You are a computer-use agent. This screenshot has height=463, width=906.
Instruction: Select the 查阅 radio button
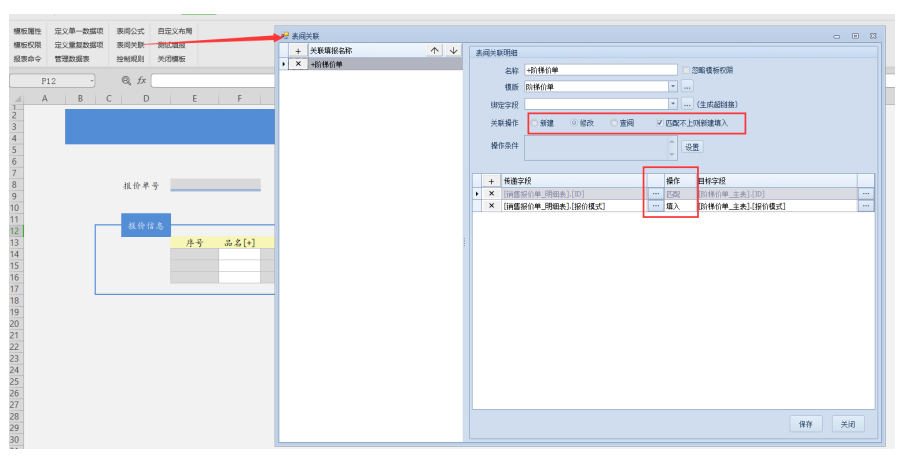click(613, 123)
